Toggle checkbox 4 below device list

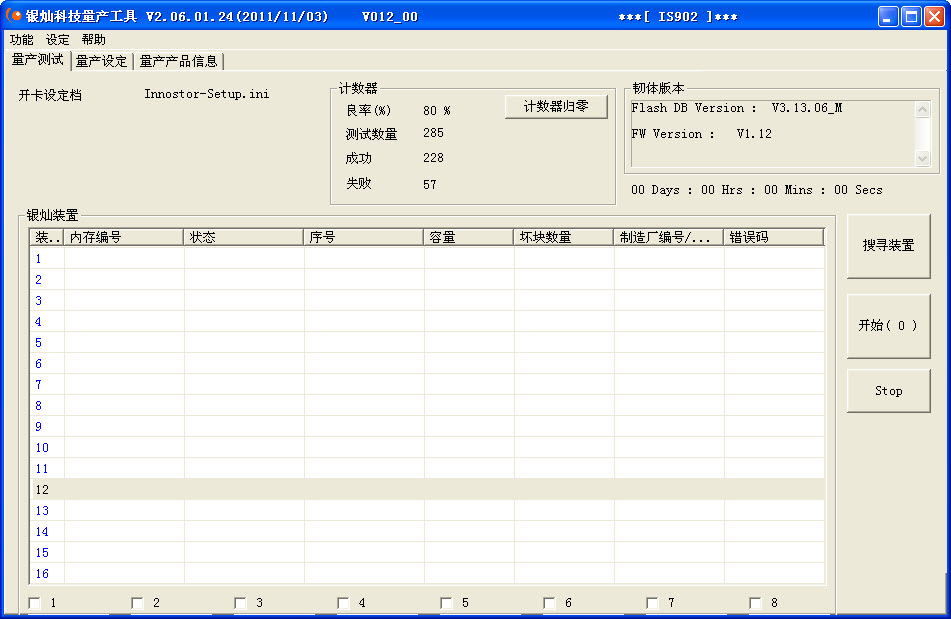(x=344, y=603)
